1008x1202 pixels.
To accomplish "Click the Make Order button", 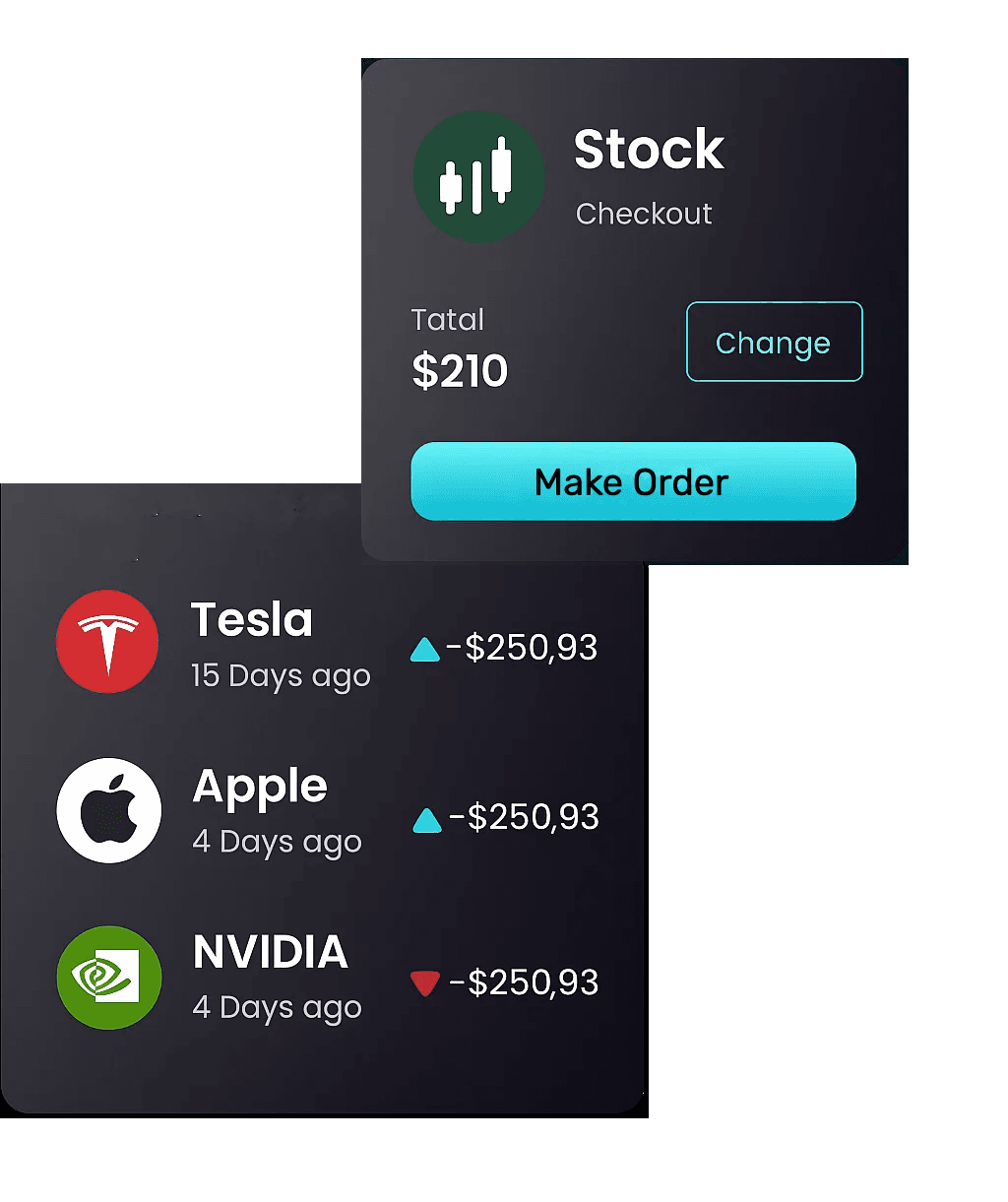I will (633, 481).
